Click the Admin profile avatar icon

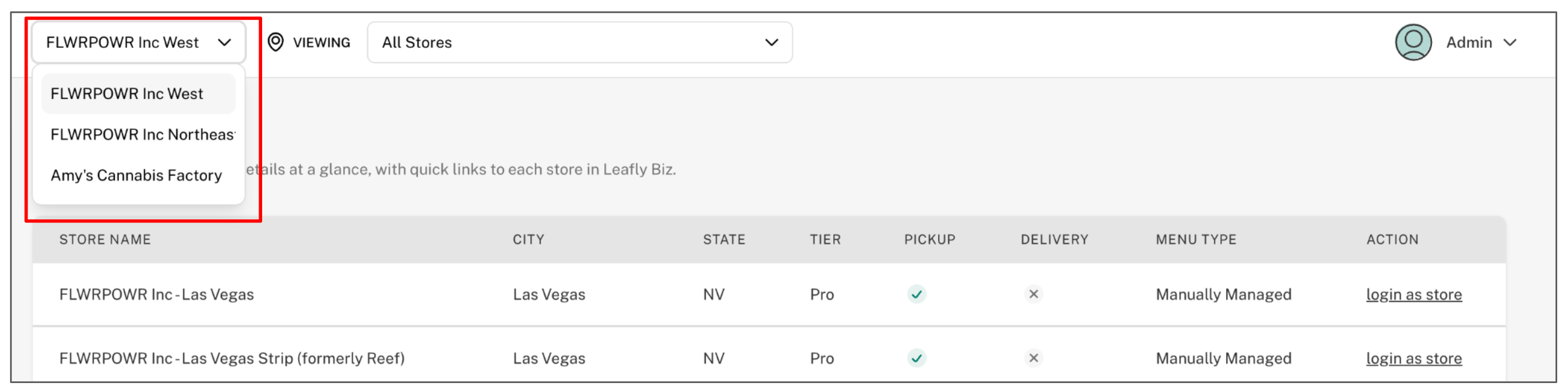[x=1412, y=42]
